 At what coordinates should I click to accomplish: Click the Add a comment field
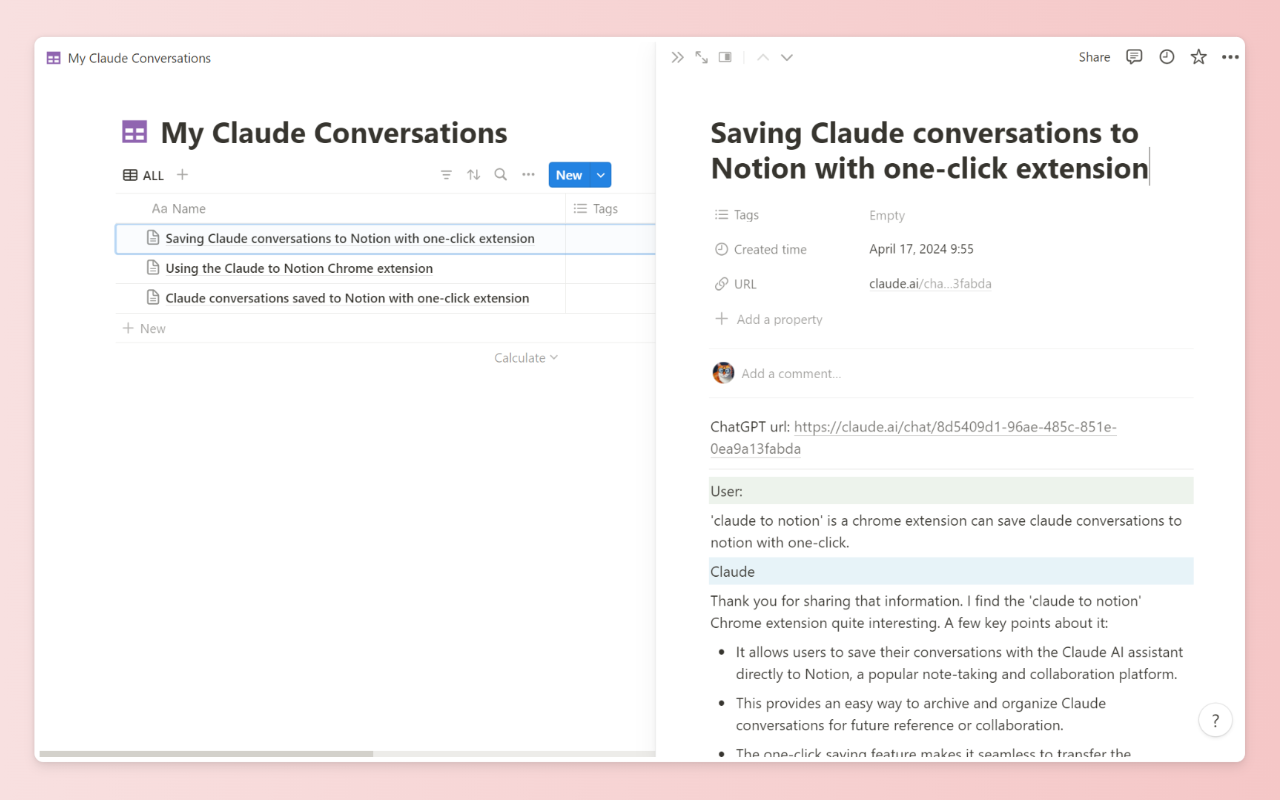[791, 373]
